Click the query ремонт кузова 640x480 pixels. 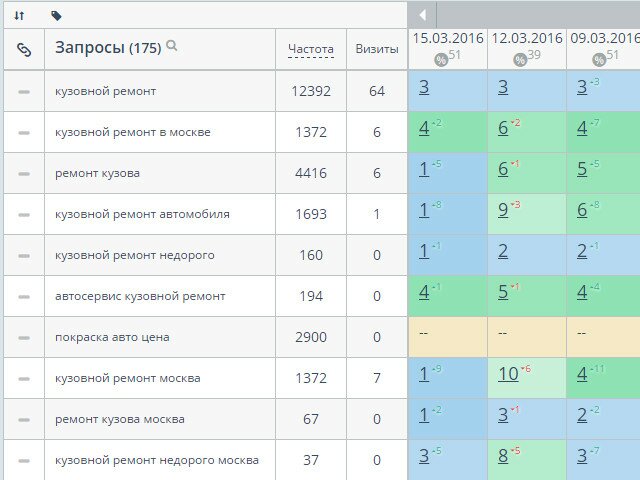pyautogui.click(x=98, y=173)
